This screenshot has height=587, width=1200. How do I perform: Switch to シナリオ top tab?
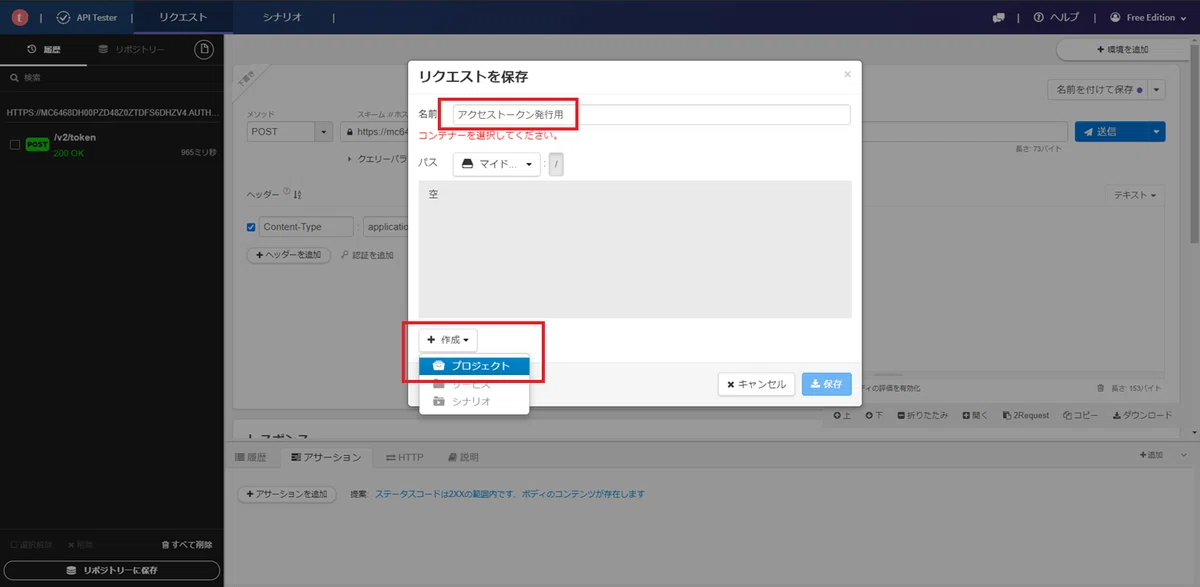click(x=282, y=18)
